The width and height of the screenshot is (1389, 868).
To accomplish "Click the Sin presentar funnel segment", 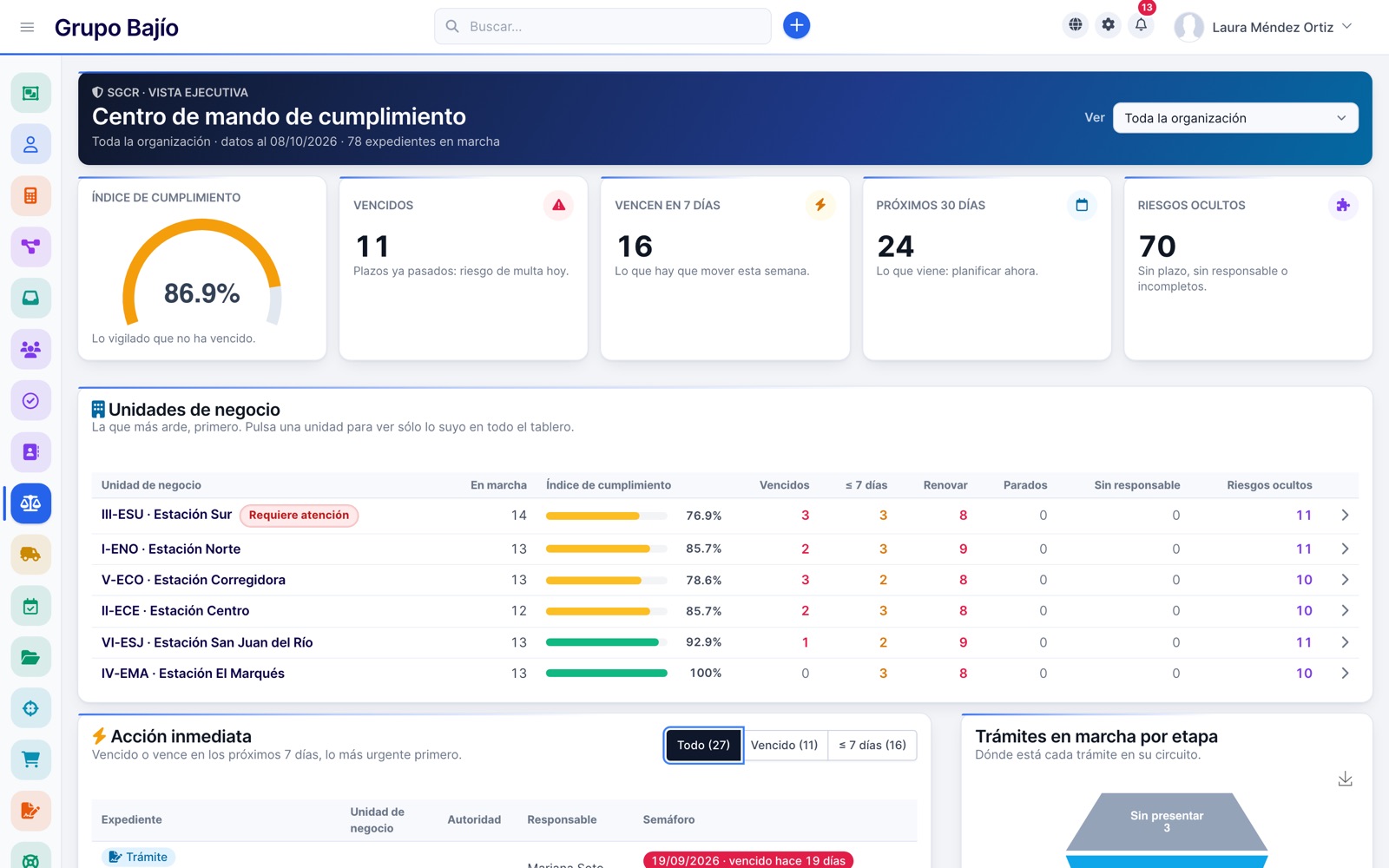I will click(x=1167, y=821).
